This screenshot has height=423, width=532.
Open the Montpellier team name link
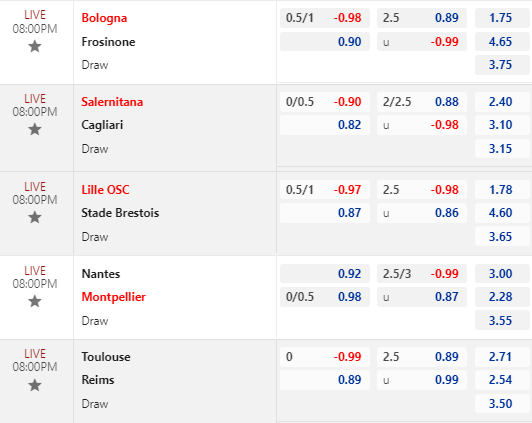click(x=114, y=297)
